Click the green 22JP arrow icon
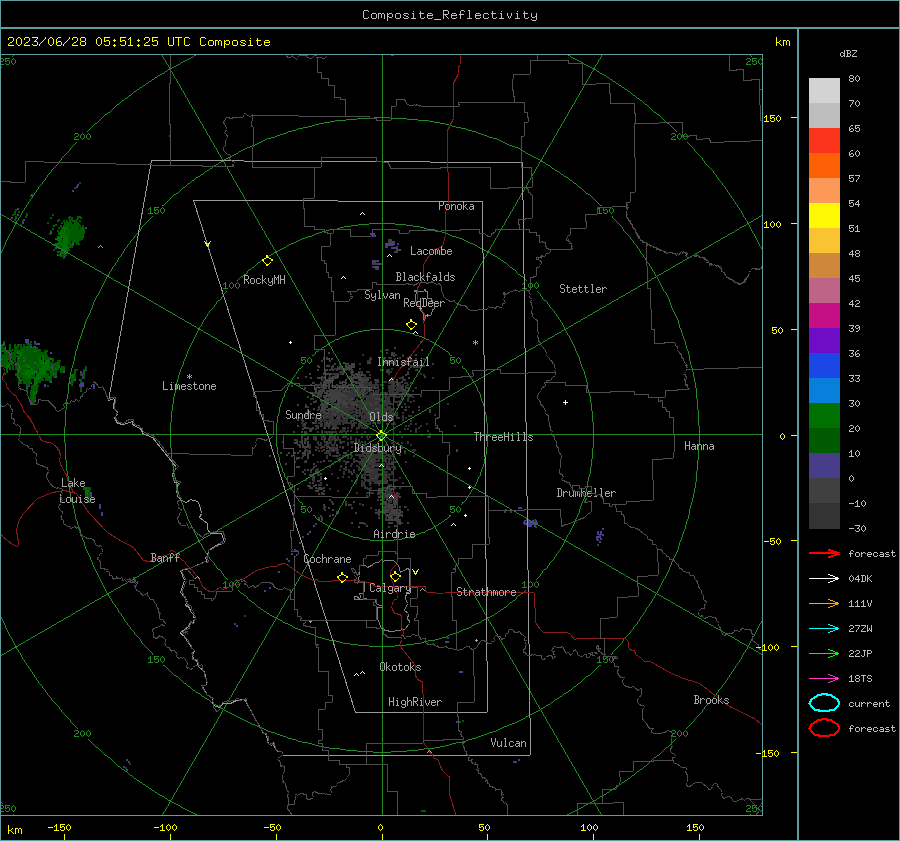Image resolution: width=900 pixels, height=841 pixels. click(824, 653)
